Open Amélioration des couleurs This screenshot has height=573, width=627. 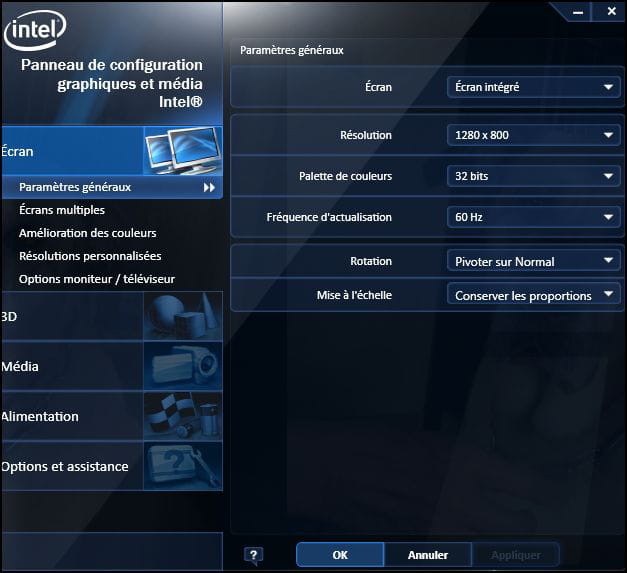tap(88, 233)
